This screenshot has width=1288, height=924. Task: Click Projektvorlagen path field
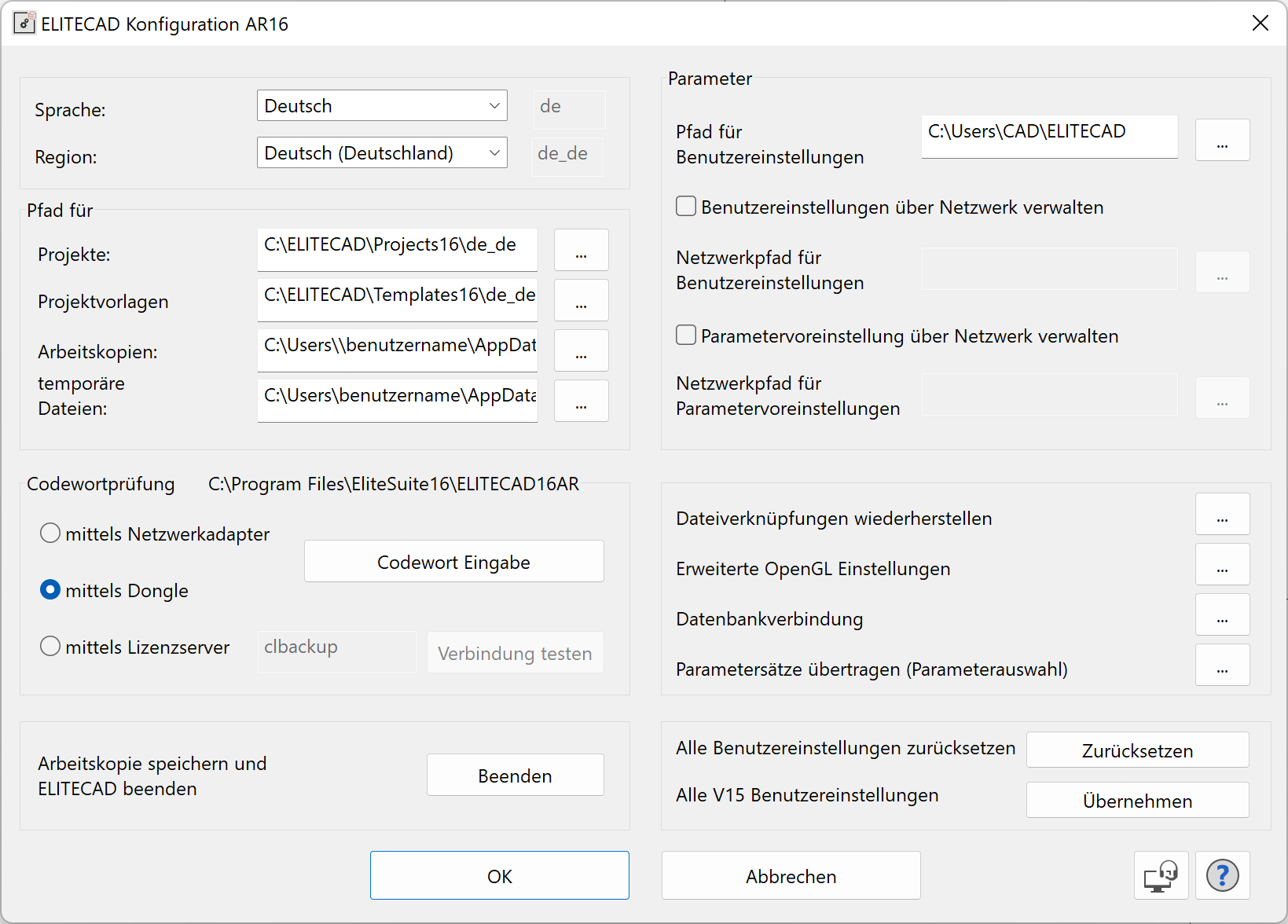[x=398, y=300]
